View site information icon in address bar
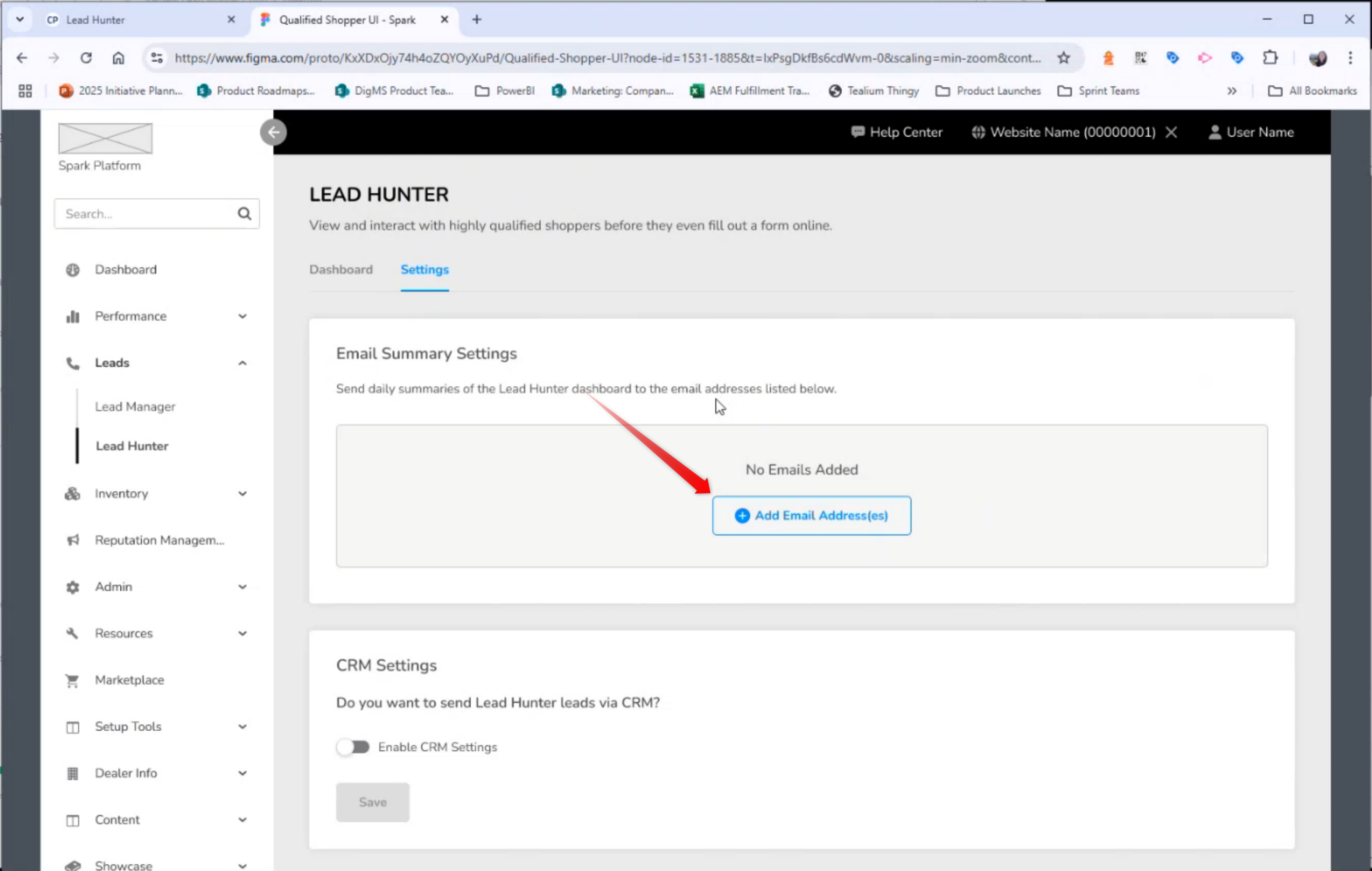The height and width of the screenshot is (871, 1372). (157, 58)
